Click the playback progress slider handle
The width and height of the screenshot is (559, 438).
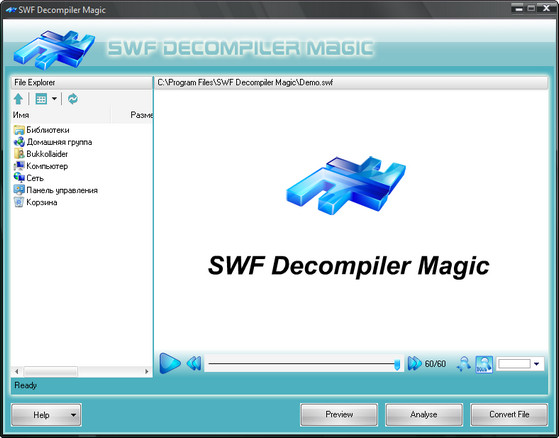[397, 365]
